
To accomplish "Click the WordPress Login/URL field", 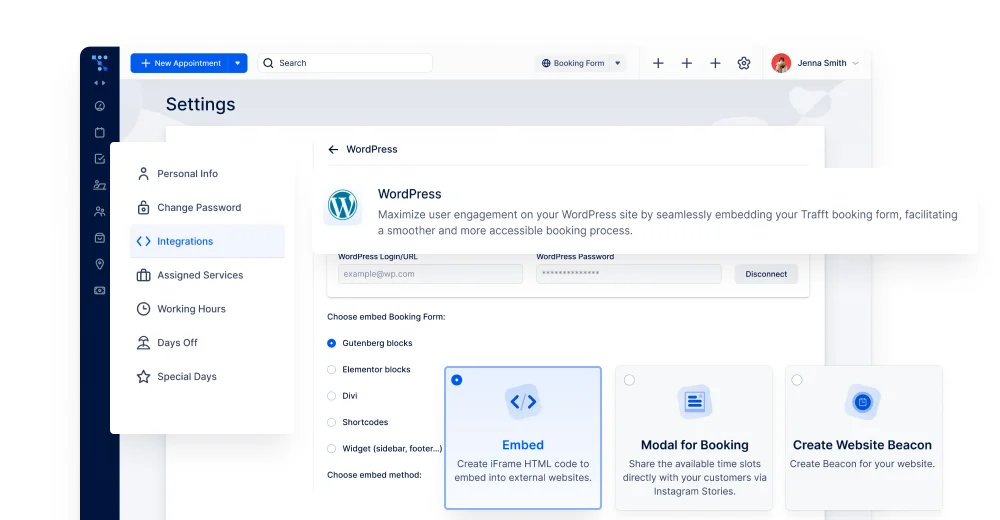I will (x=430, y=274).
